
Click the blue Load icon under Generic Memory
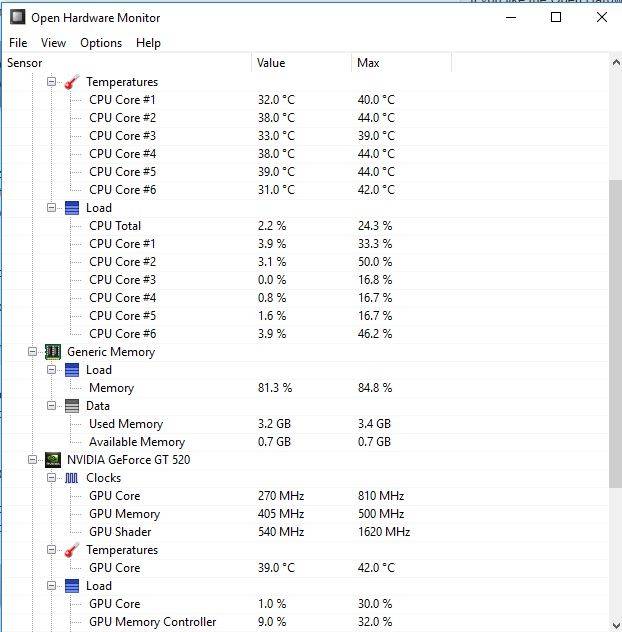(72, 370)
